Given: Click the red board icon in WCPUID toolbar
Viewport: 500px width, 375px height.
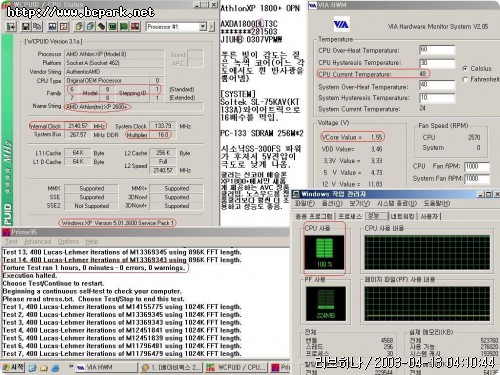Looking at the screenshot, I should click(135, 26).
